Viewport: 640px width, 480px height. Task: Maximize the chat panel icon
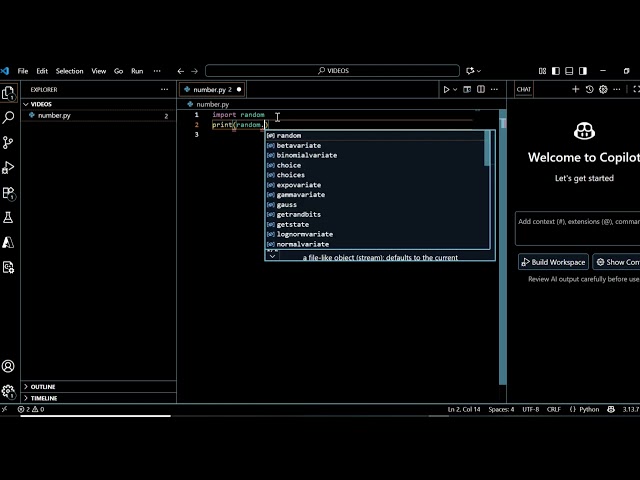pyautogui.click(x=636, y=89)
